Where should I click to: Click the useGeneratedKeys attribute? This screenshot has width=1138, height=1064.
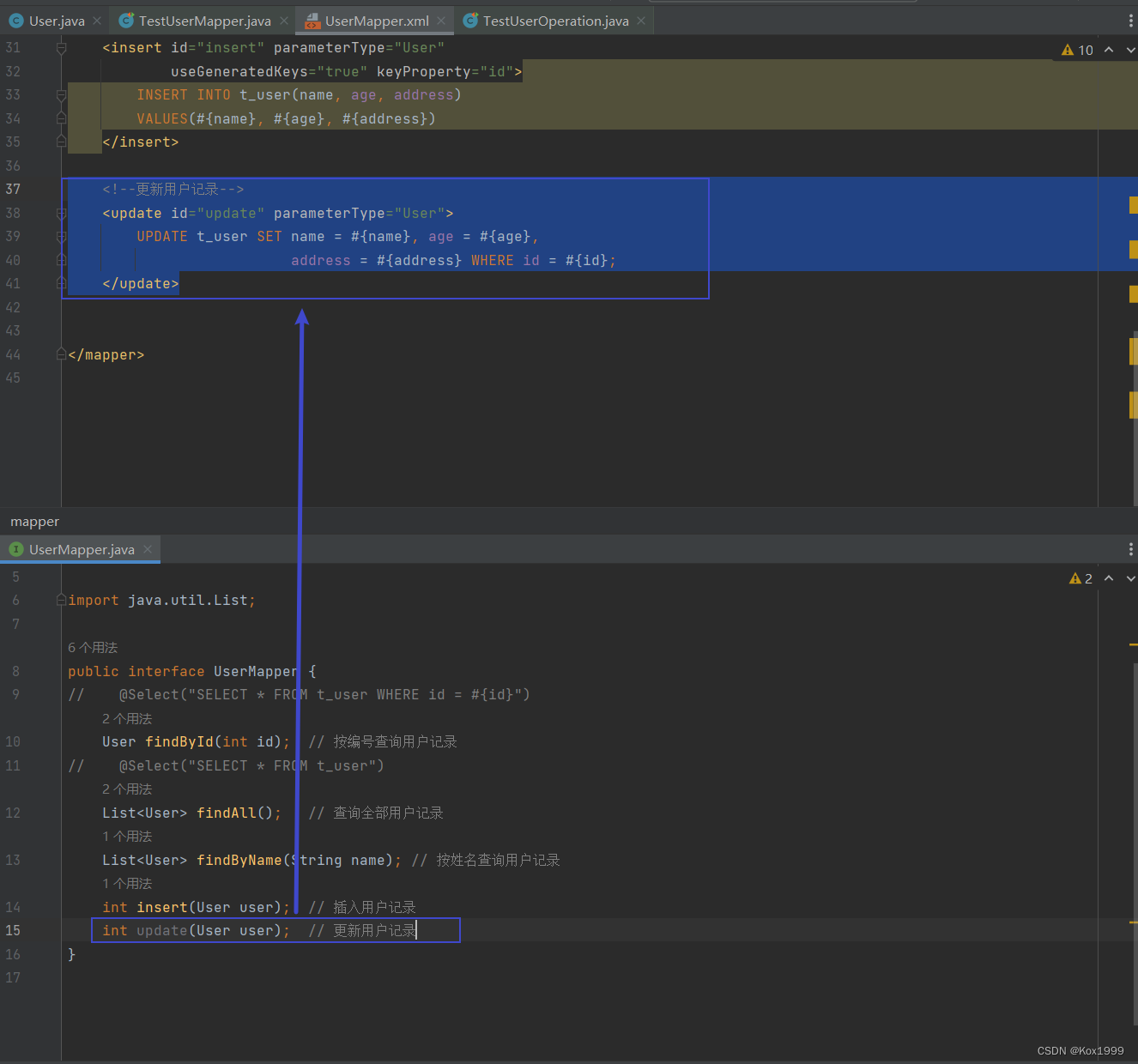click(239, 72)
